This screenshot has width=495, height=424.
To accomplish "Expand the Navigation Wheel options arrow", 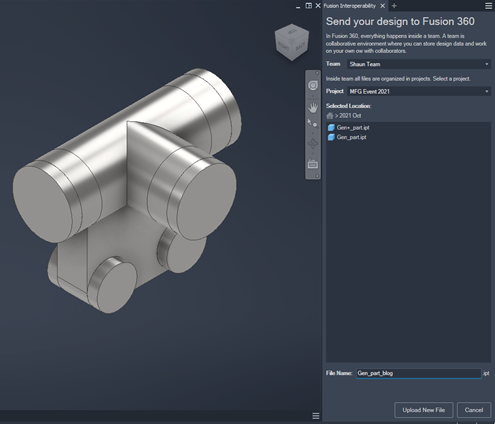I will 313,96.
